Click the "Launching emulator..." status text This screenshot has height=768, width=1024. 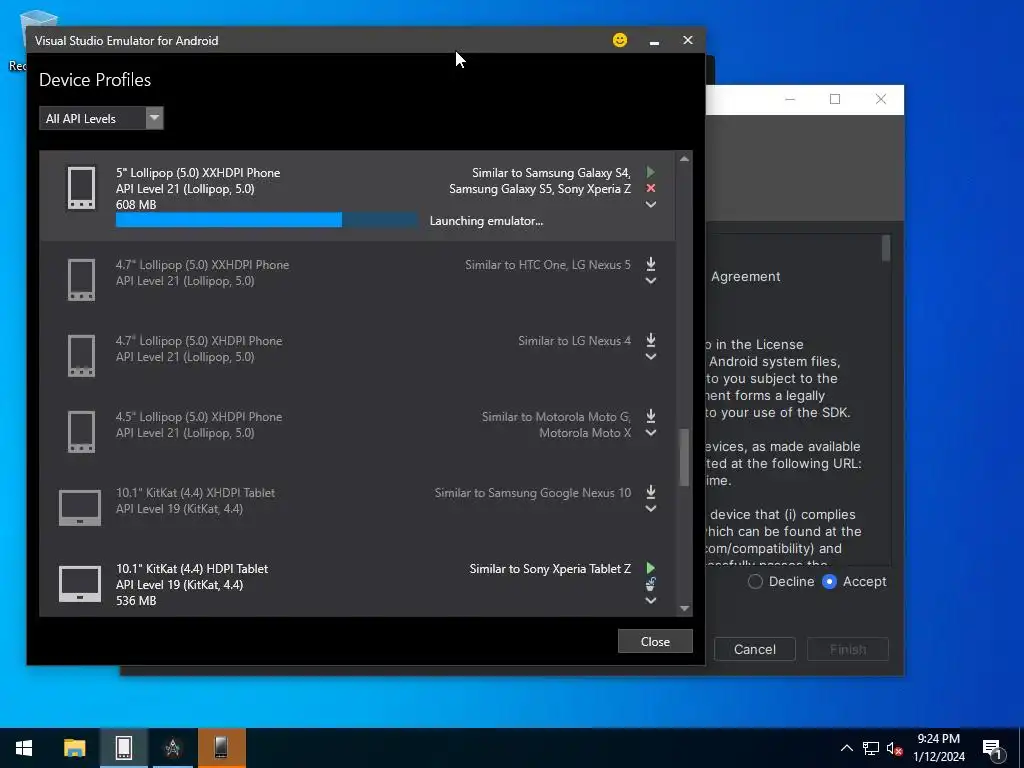point(486,221)
